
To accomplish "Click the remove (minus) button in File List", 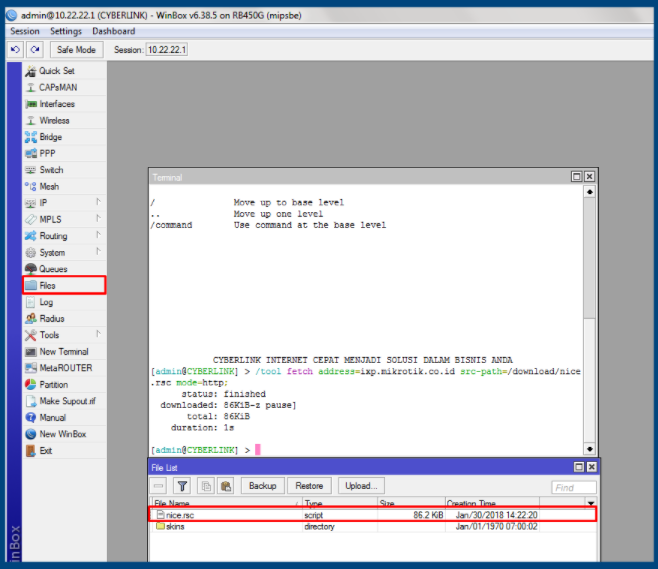I will 158,486.
